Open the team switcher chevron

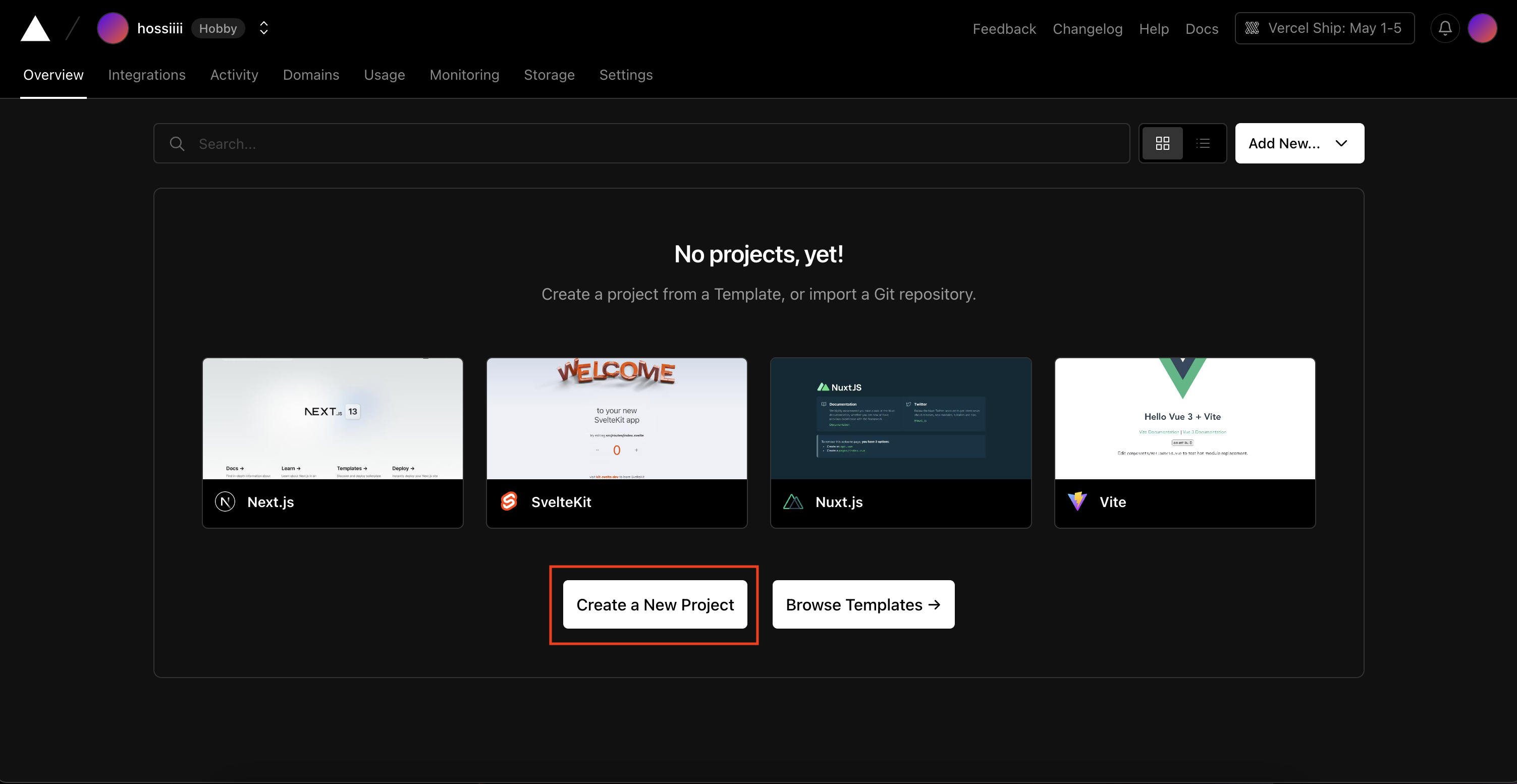[263, 28]
